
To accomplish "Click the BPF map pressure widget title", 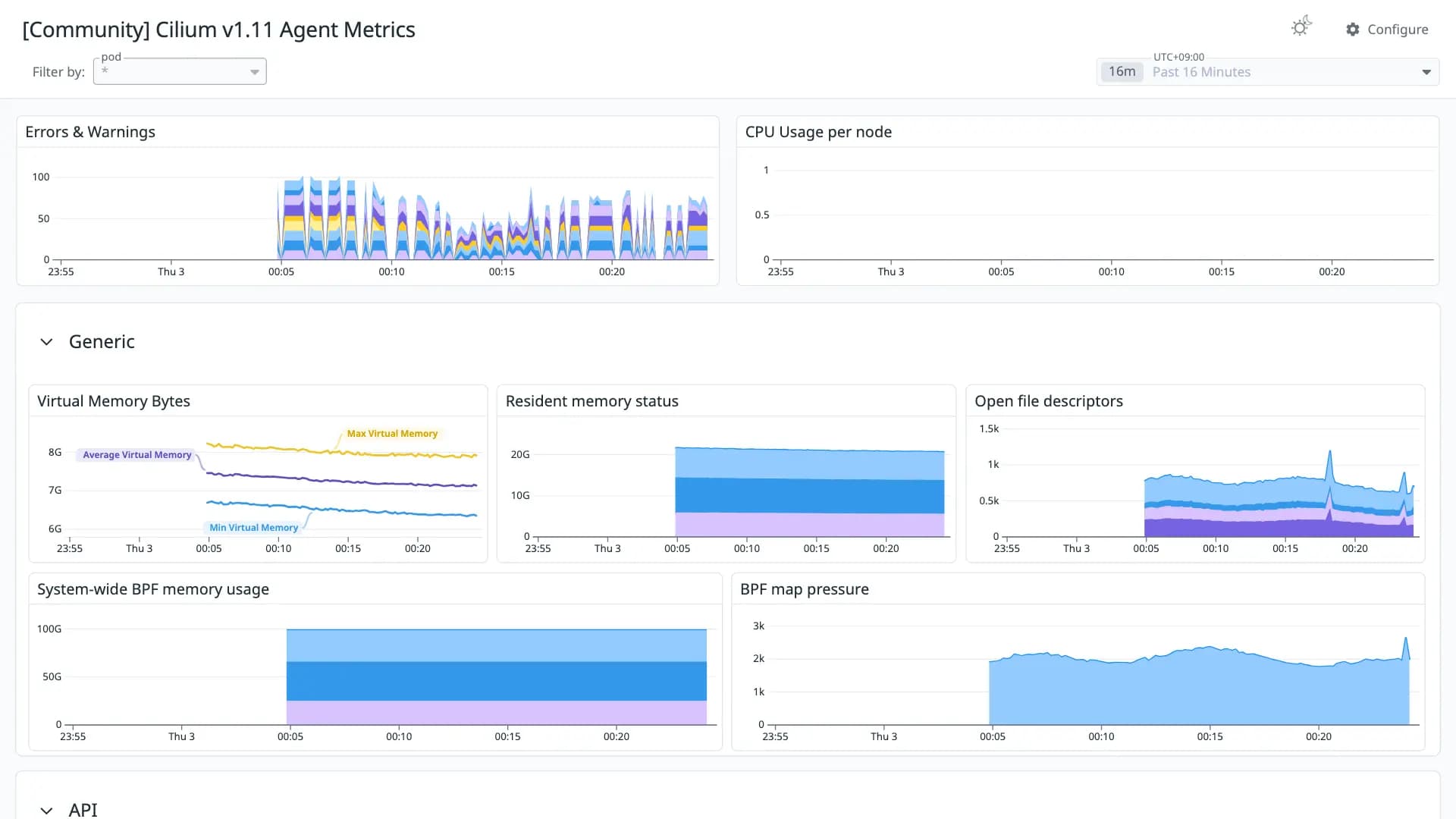I will [805, 589].
